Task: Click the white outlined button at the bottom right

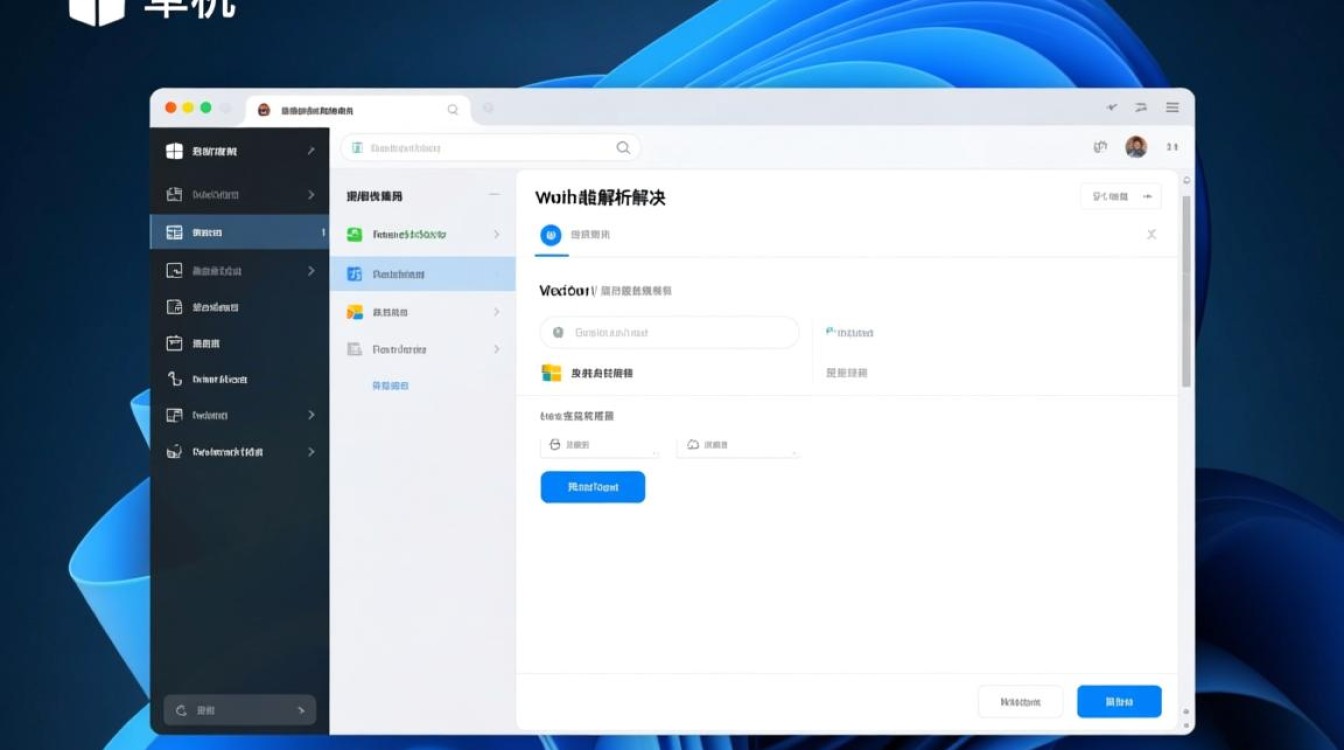Action: (x=1020, y=702)
